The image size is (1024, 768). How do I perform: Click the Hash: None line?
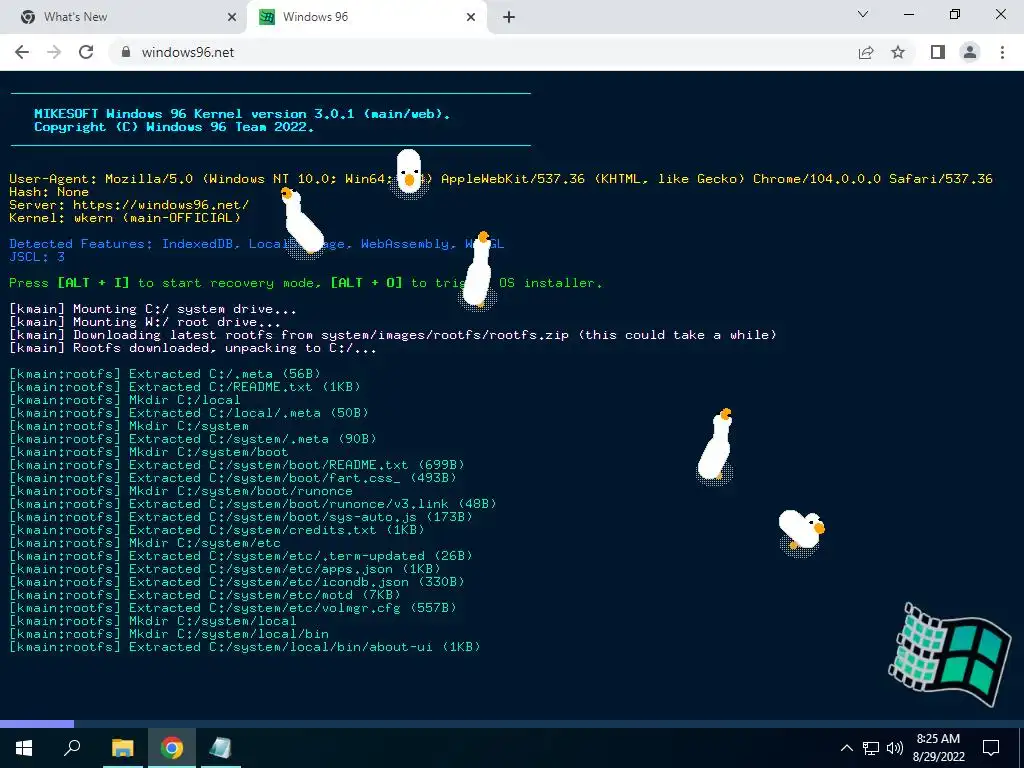pos(49,191)
